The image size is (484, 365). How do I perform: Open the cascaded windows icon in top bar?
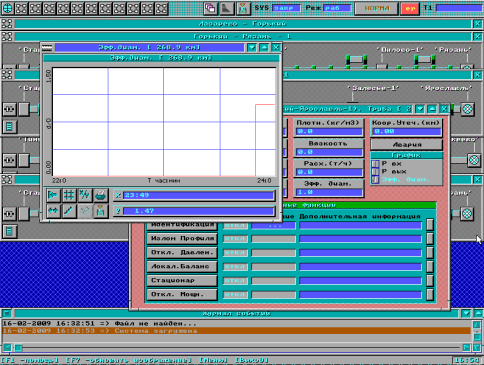(210, 8)
